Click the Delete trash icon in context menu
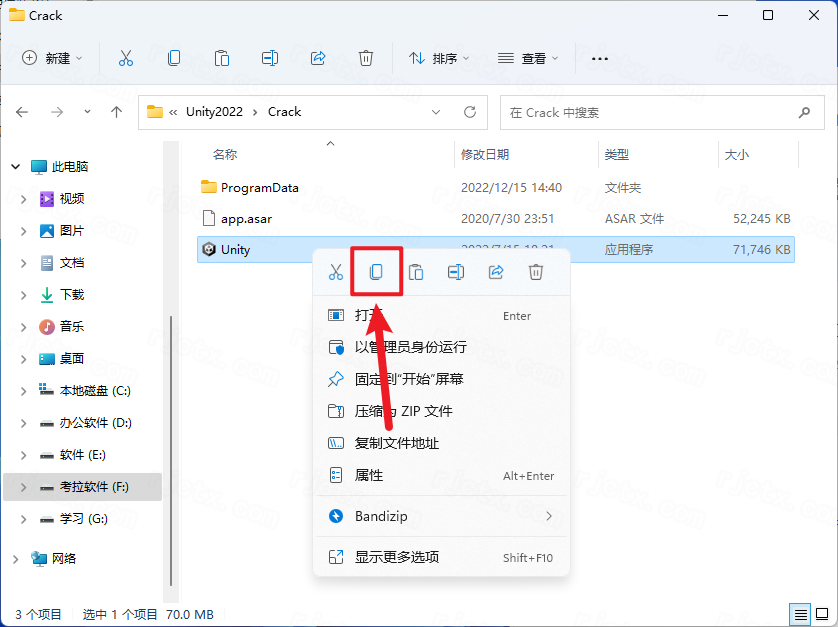The height and width of the screenshot is (627, 838). (x=536, y=272)
